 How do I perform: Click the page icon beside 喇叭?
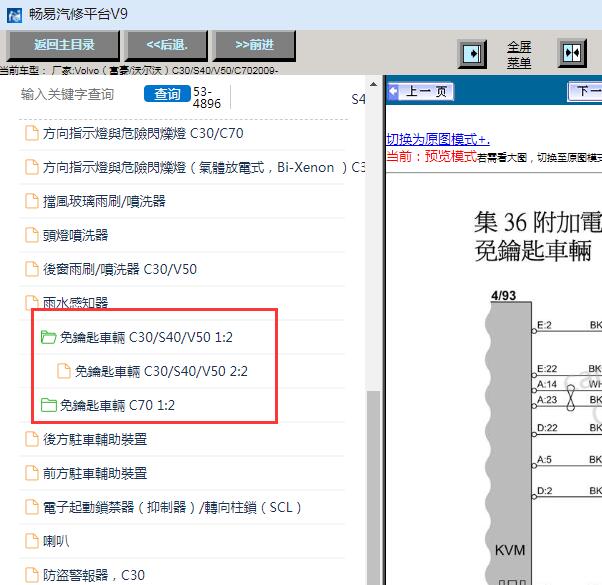pyautogui.click(x=32, y=541)
